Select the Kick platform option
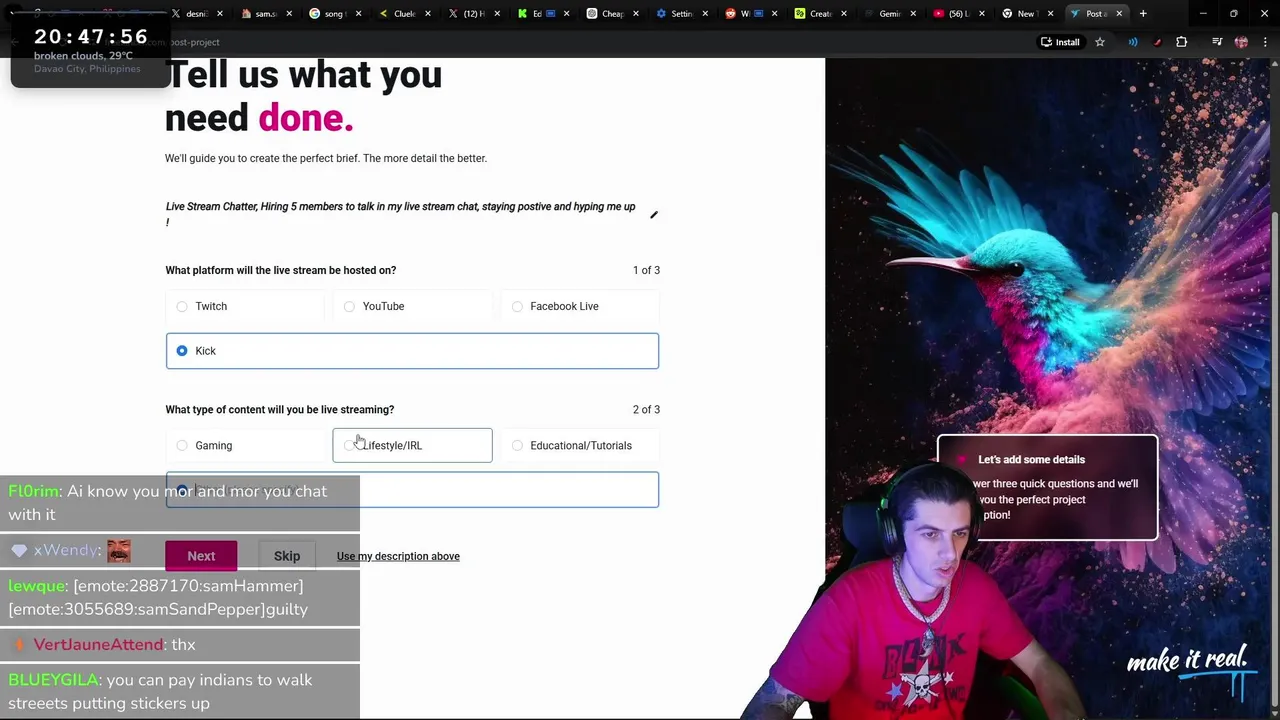Viewport: 1280px width, 720px height. (x=412, y=351)
